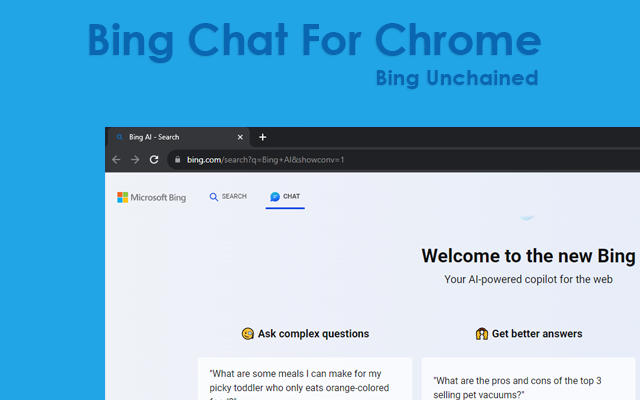Viewport: 640px width, 400px height.
Task: Click the blue chat bubble icon
Action: 275,197
